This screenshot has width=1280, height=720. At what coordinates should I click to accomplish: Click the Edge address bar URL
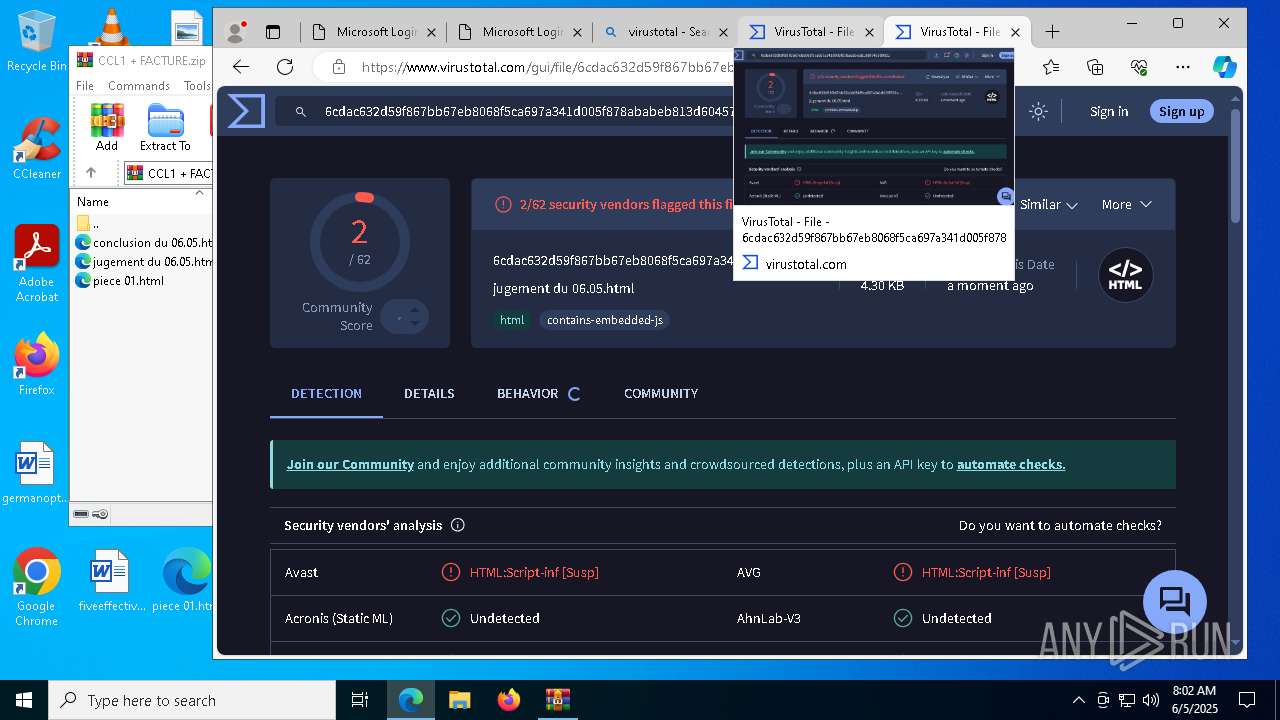click(548, 67)
